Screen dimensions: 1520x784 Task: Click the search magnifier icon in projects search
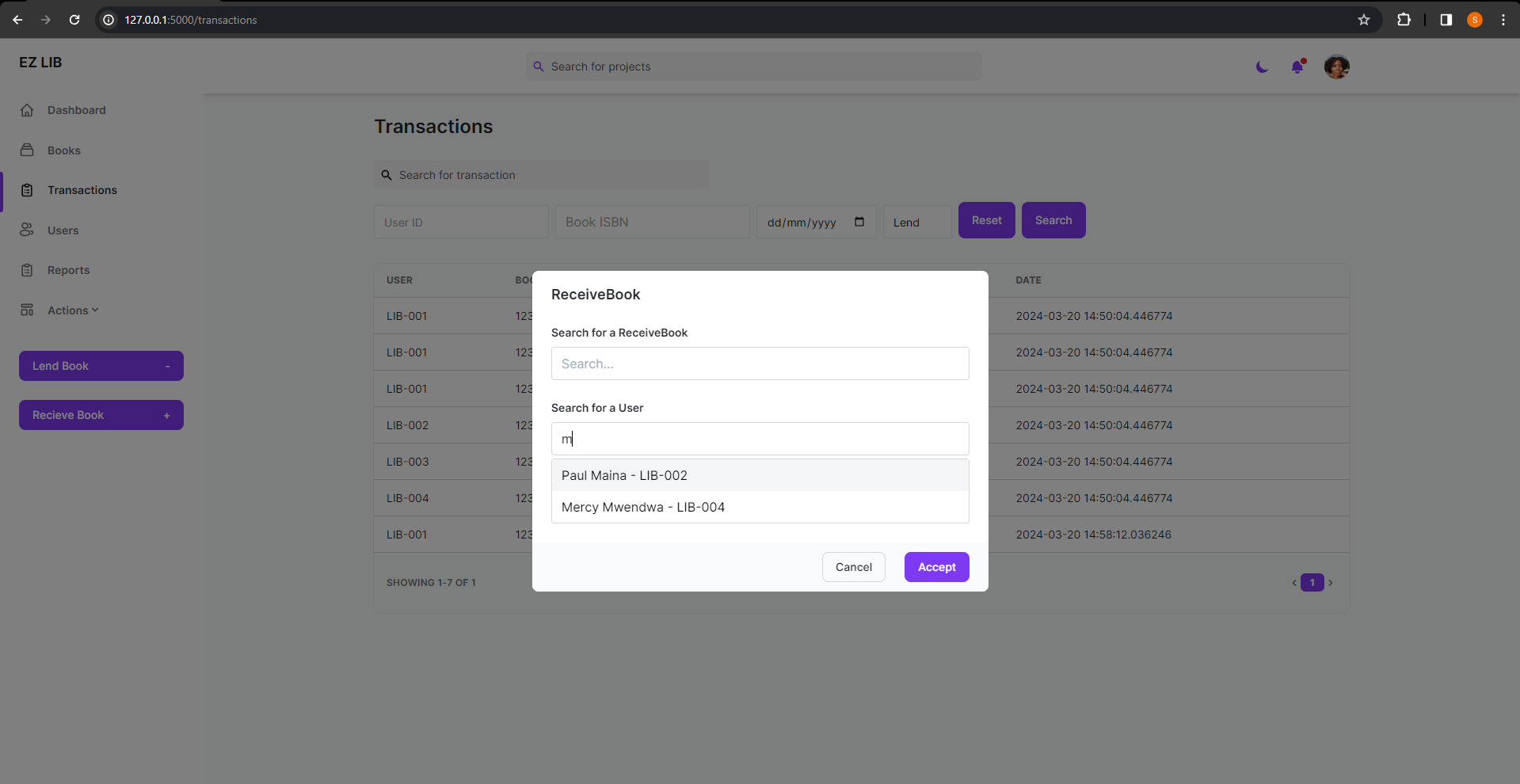(539, 67)
